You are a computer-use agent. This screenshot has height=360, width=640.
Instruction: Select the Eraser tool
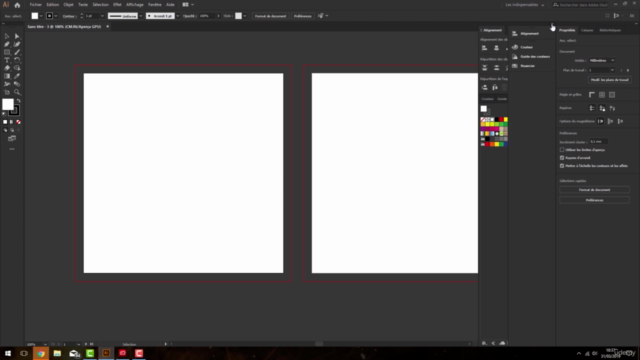7,68
